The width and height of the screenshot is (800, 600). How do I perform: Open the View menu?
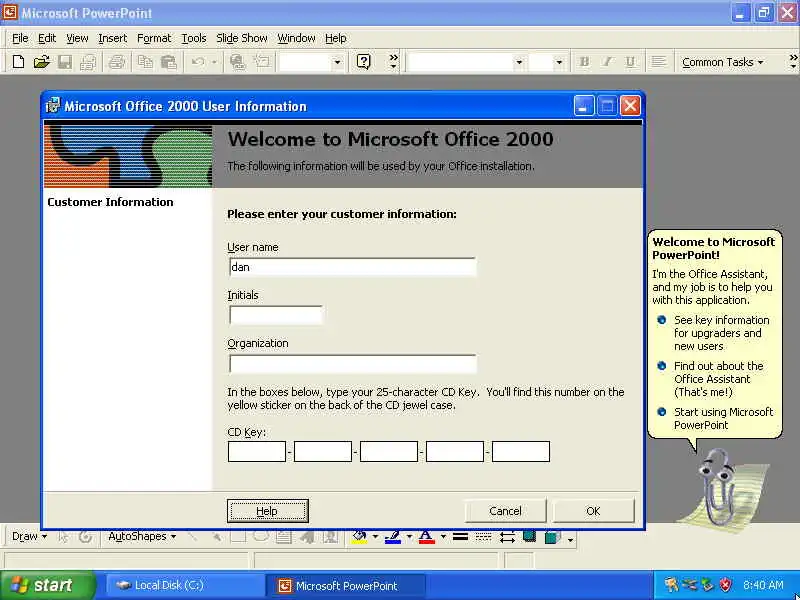77,38
